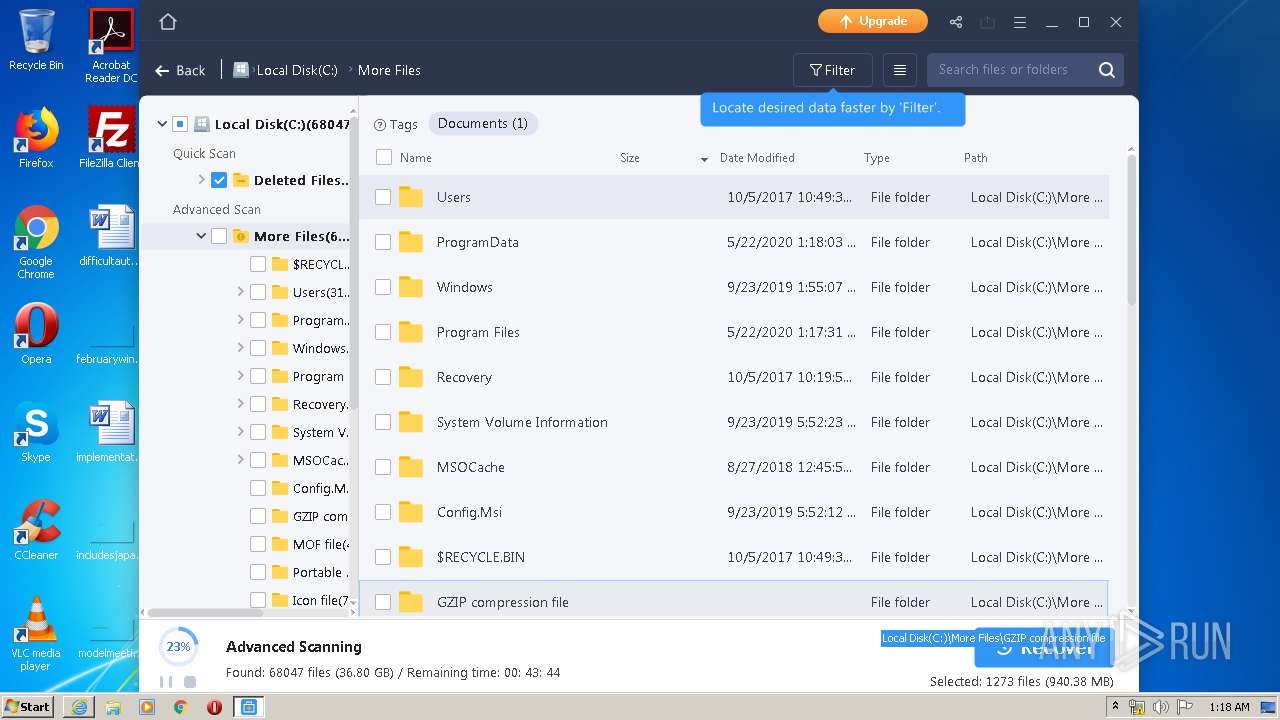The image size is (1280, 720).
Task: Expand the System V.. tree node
Action: click(241, 432)
